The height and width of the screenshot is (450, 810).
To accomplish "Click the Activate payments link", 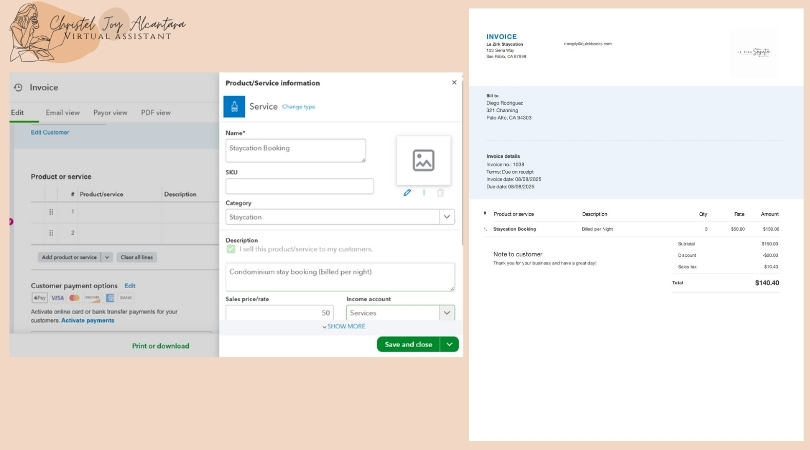I will coord(88,320).
